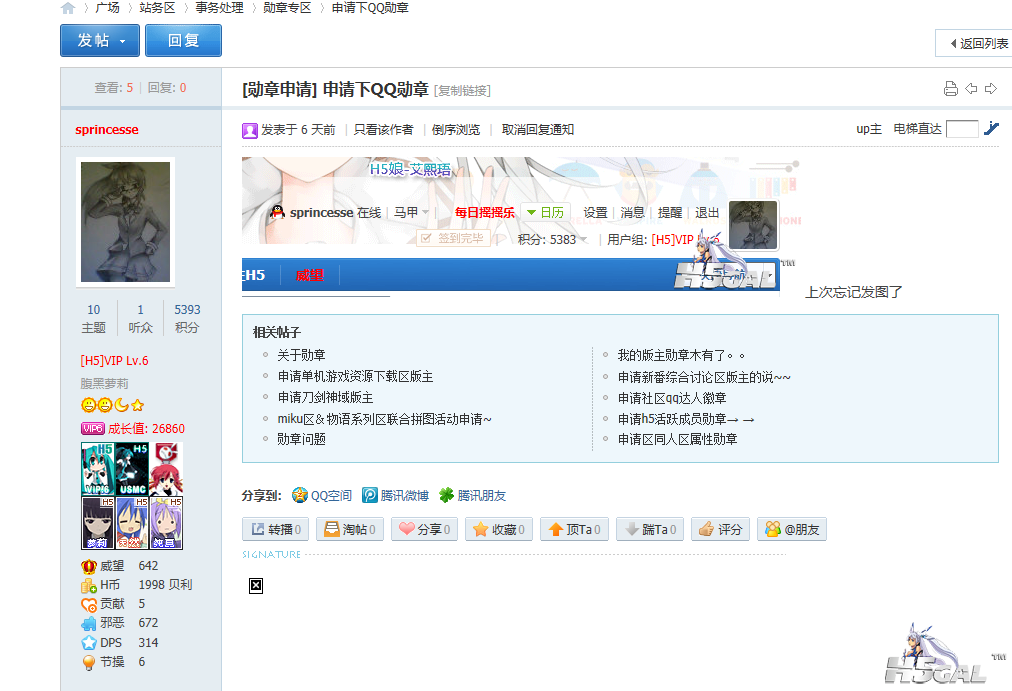Click the post screenshot image
Image resolution: width=1012 pixels, height=691 pixels.
coord(521,227)
